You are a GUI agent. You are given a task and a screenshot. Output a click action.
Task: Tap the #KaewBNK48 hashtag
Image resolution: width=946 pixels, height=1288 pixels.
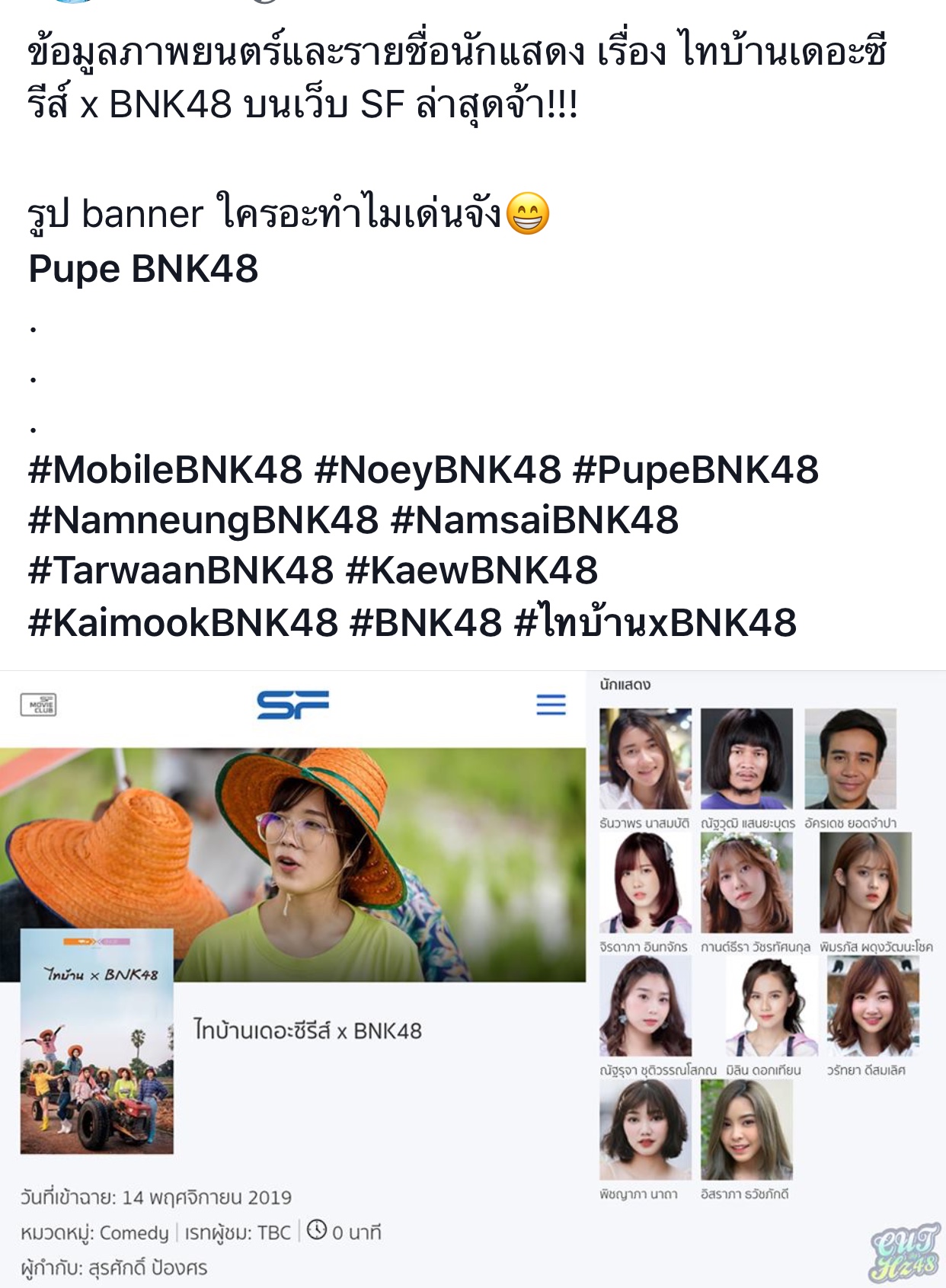tap(471, 570)
